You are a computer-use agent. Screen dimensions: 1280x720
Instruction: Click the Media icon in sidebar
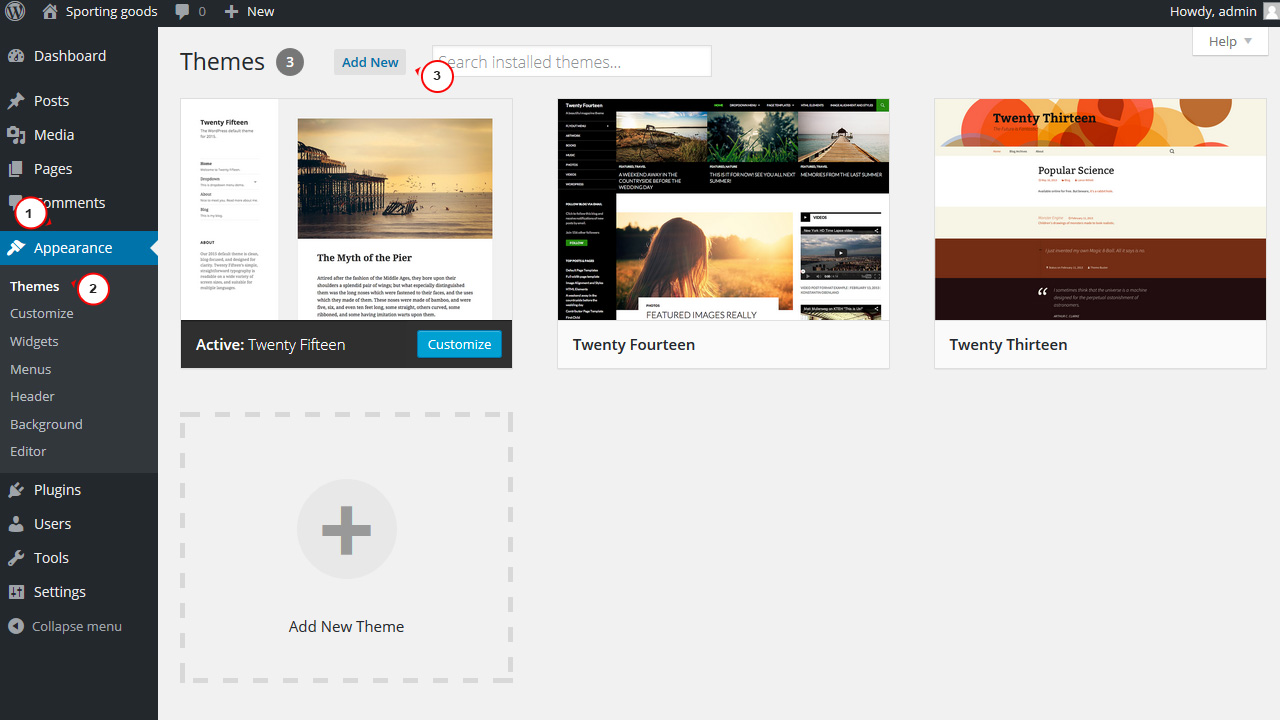(x=16, y=135)
